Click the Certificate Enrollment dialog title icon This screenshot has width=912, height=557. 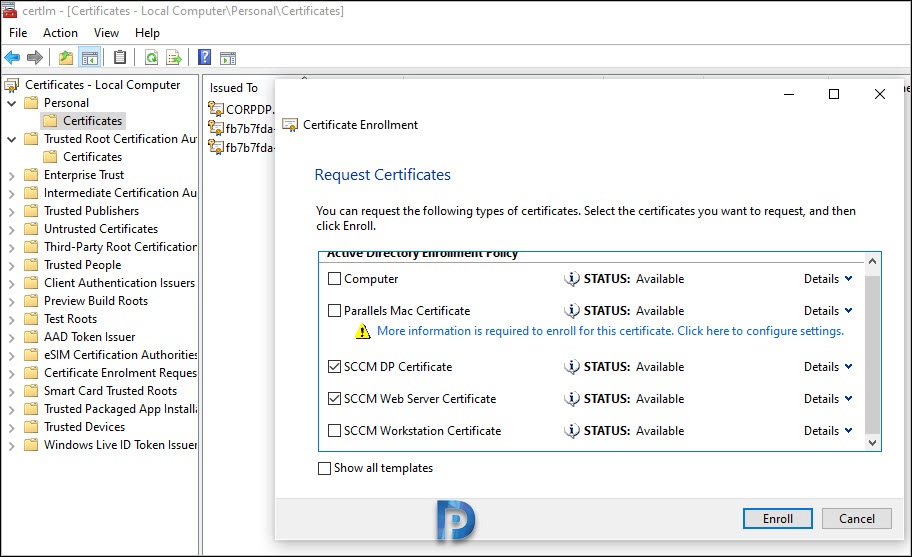pyautogui.click(x=290, y=125)
